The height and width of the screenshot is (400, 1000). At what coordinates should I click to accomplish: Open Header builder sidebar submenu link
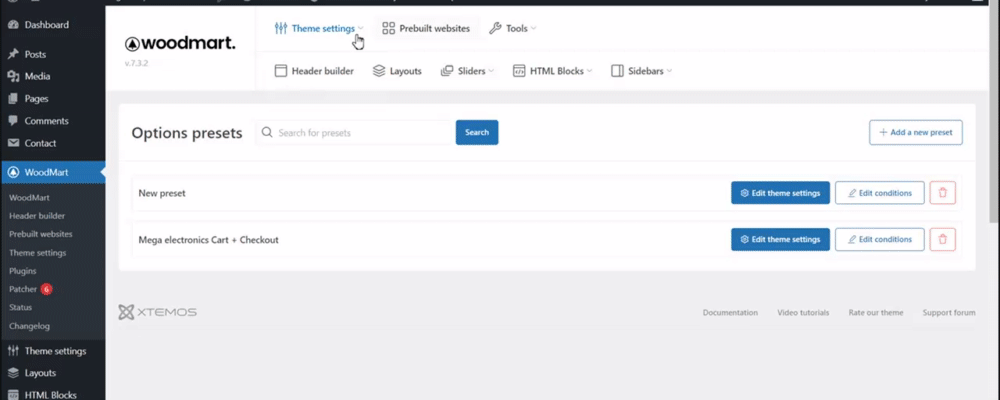click(37, 216)
